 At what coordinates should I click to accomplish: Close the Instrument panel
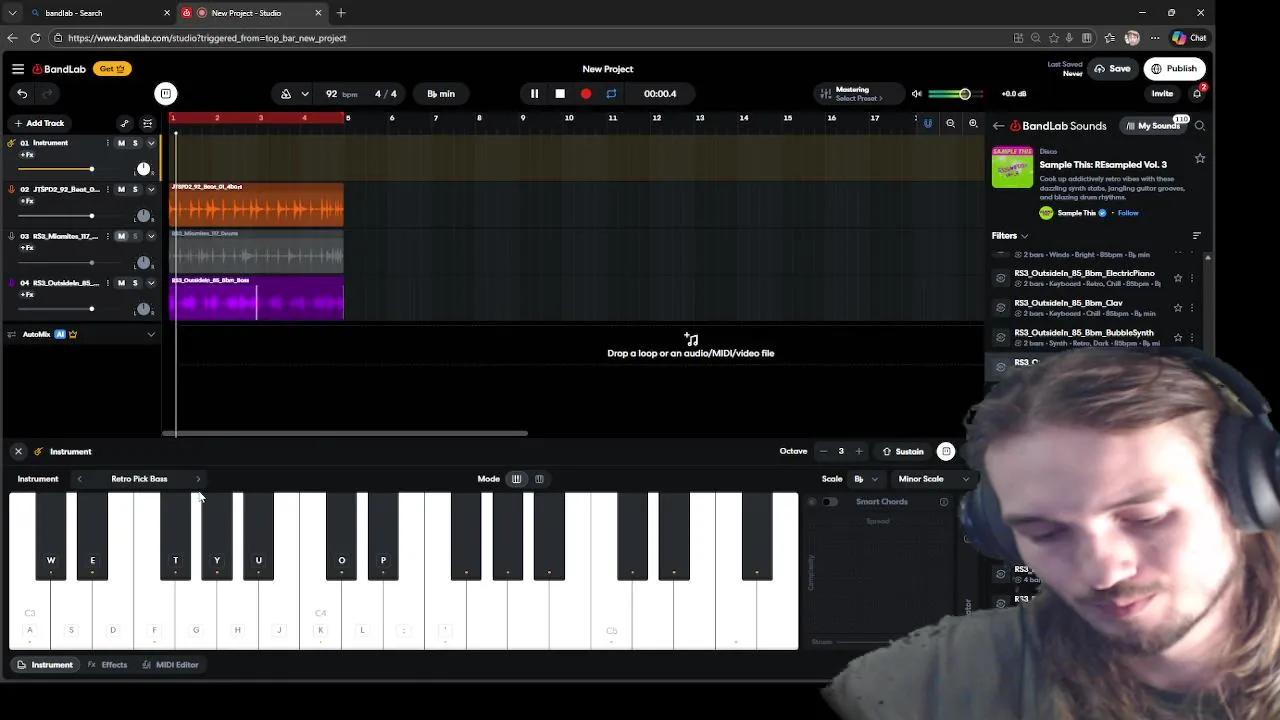click(x=18, y=452)
